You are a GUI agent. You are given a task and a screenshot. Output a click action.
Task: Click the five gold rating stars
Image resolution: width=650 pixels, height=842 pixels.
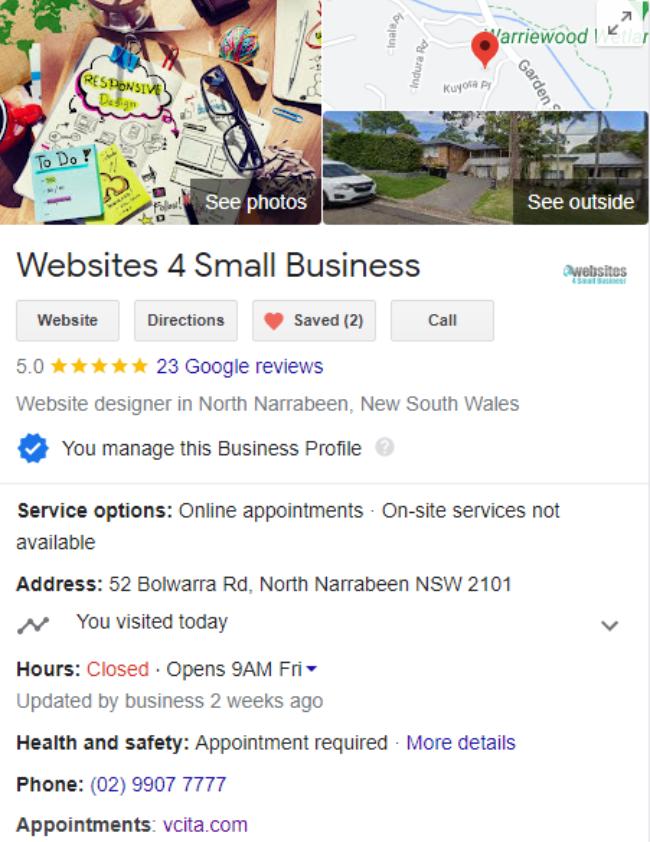[99, 366]
